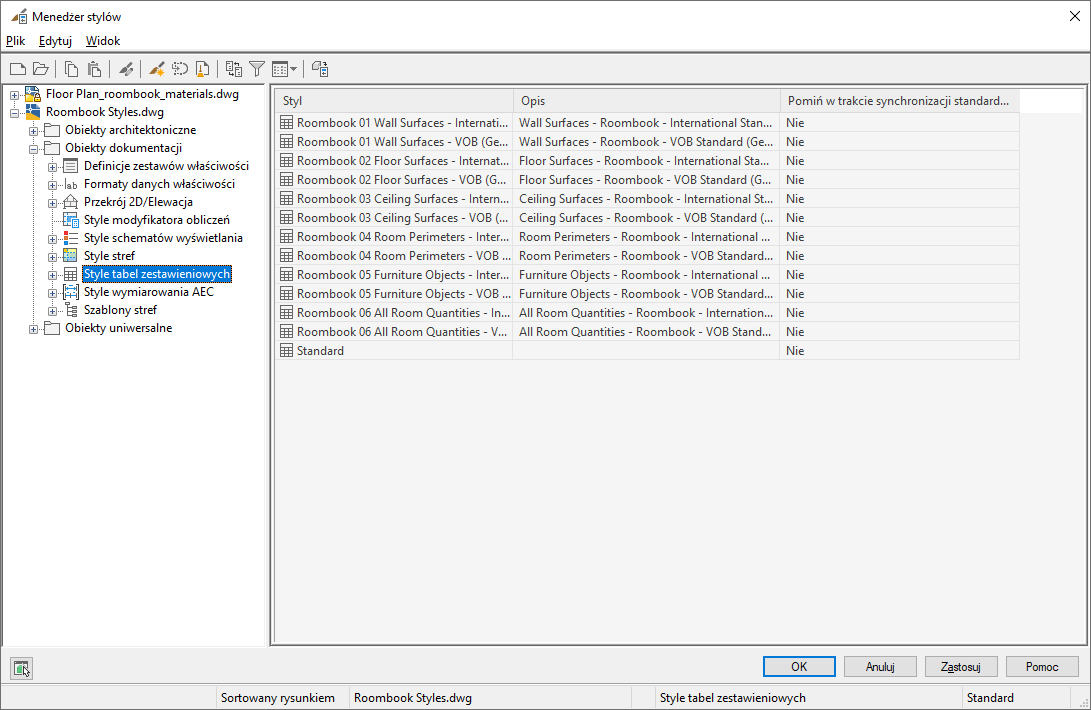Click the floating viewer icon at bottom left
The height and width of the screenshot is (710, 1091).
coord(22,668)
